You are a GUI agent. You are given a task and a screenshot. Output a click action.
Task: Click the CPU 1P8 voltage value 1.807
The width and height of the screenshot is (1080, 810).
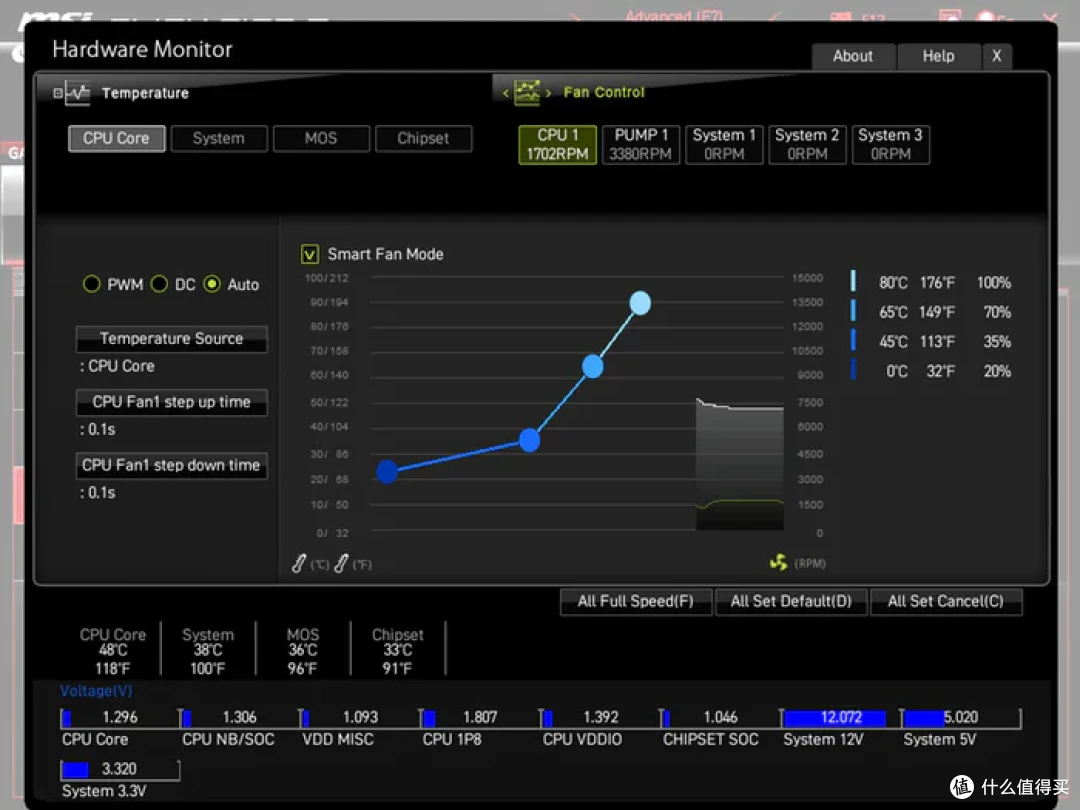[480, 718]
